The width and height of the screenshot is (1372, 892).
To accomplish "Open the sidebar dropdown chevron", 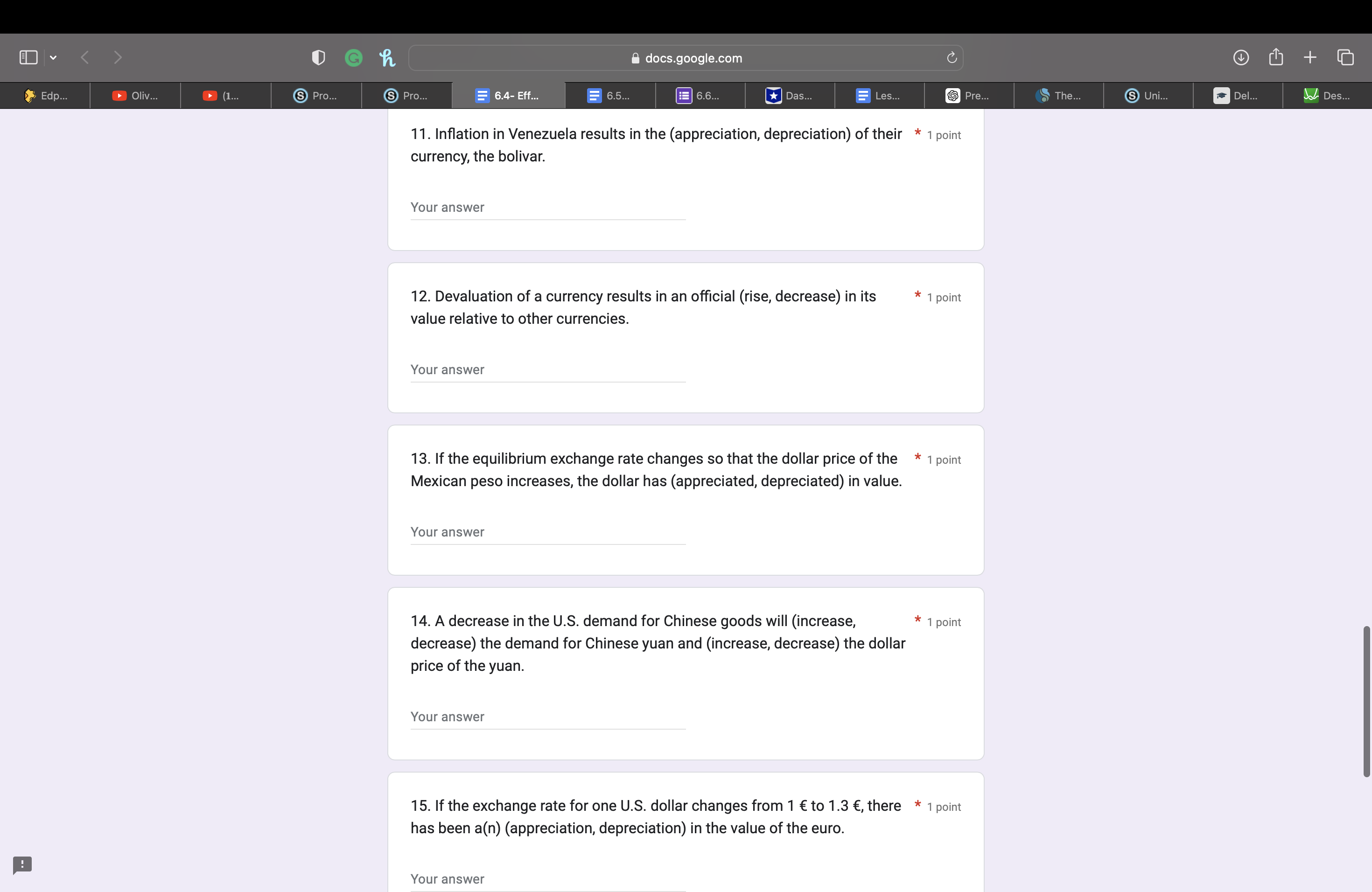I will click(x=53, y=58).
